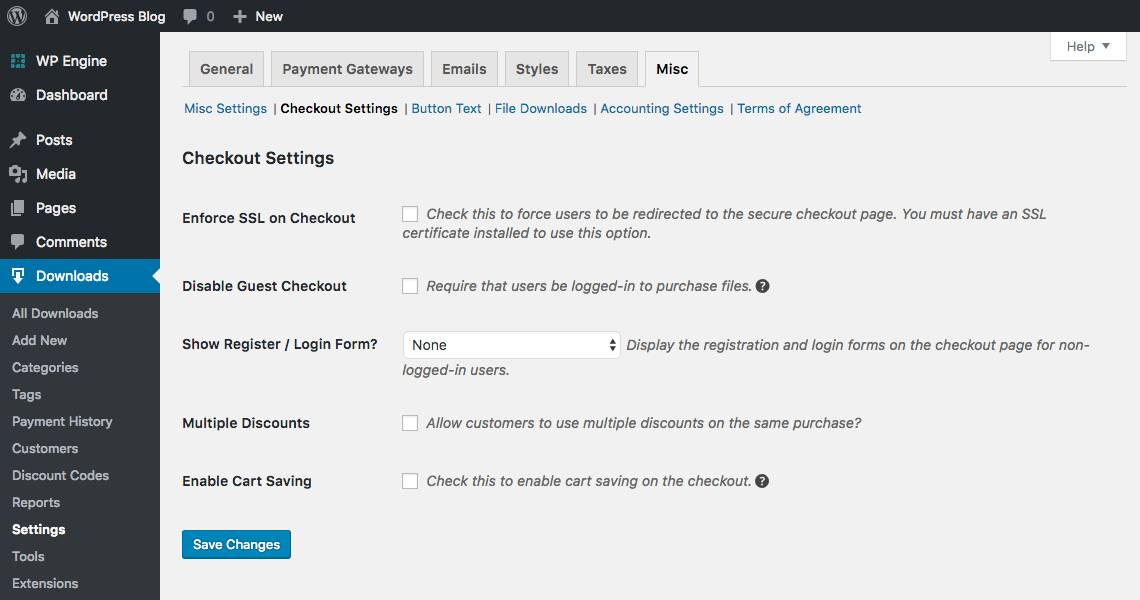Open the Checkout Settings section link
1140x600 pixels.
[x=339, y=108]
